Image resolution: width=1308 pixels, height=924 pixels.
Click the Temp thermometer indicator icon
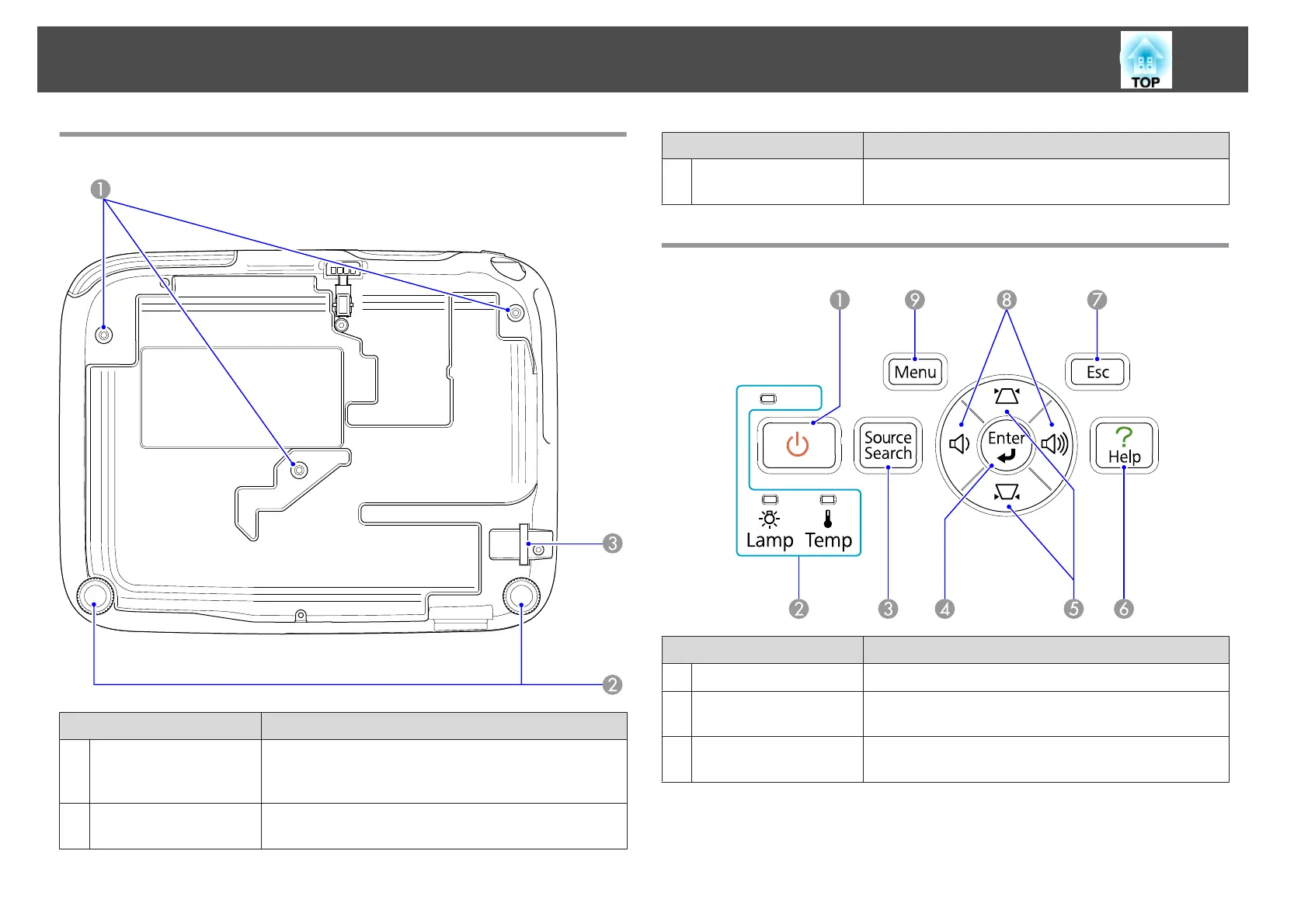828,519
